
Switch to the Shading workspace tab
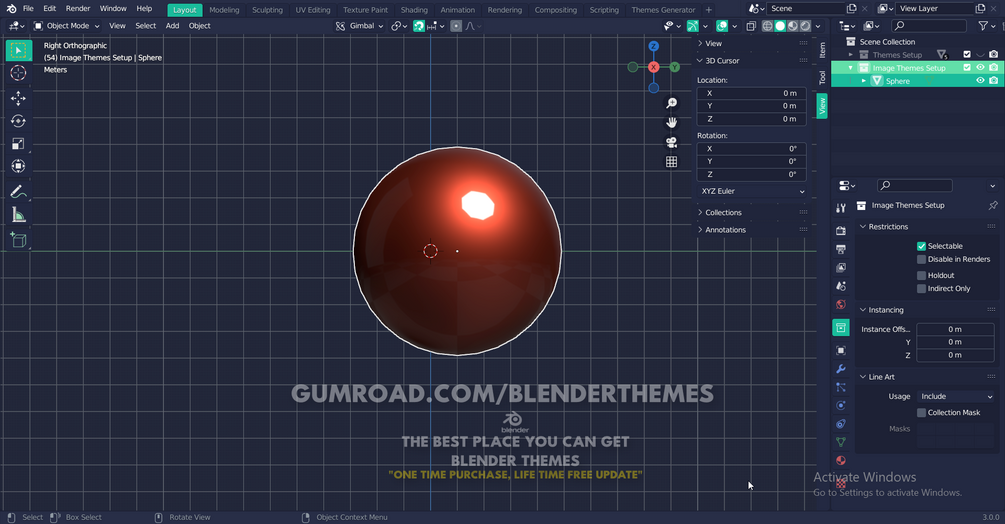414,10
